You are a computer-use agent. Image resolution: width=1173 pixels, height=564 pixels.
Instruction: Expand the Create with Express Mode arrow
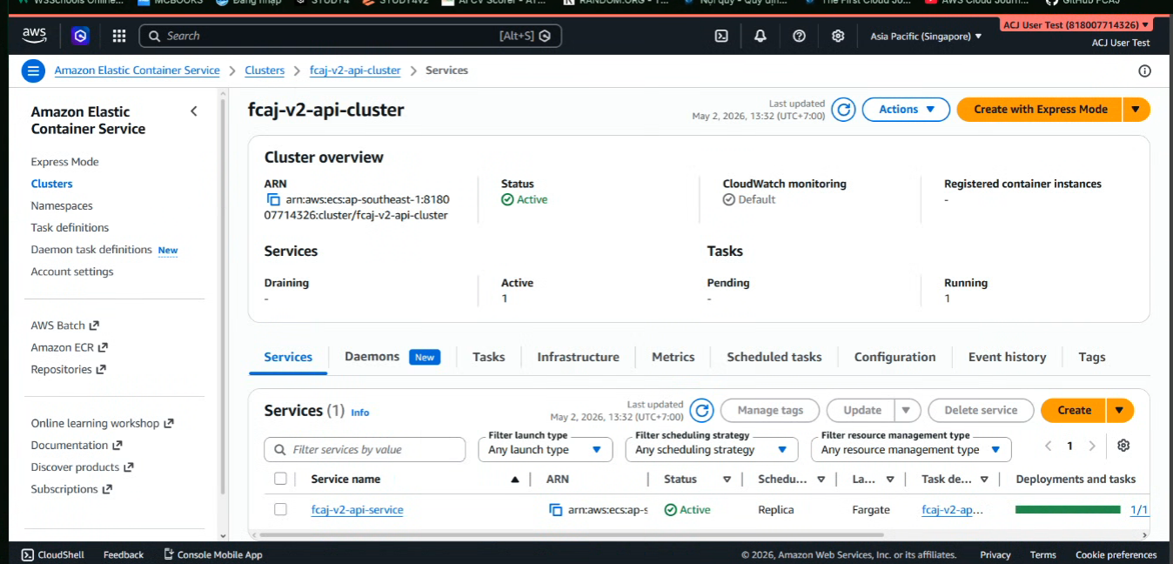tap(1136, 109)
